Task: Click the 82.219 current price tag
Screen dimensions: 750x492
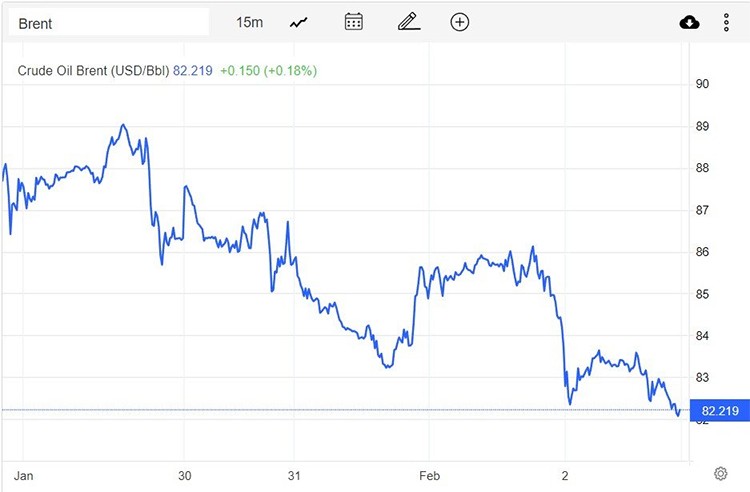Action: point(720,410)
